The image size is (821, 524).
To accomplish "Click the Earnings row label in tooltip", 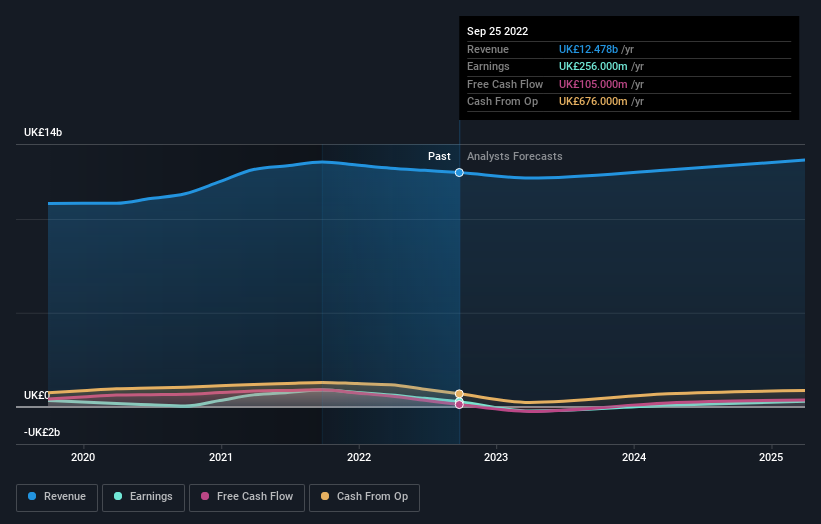I will pyautogui.click(x=488, y=66).
